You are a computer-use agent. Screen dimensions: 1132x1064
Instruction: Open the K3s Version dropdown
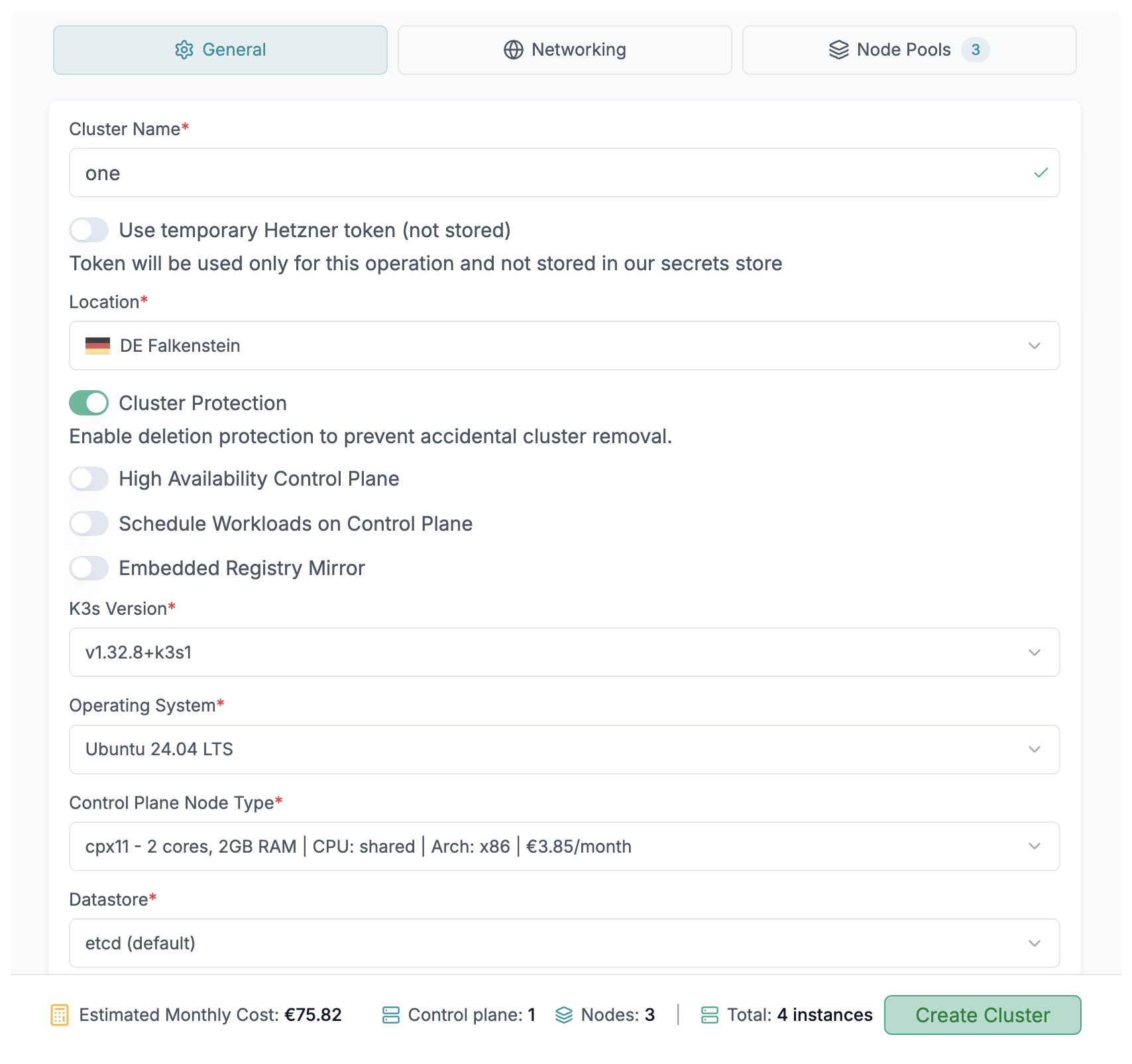tap(564, 653)
